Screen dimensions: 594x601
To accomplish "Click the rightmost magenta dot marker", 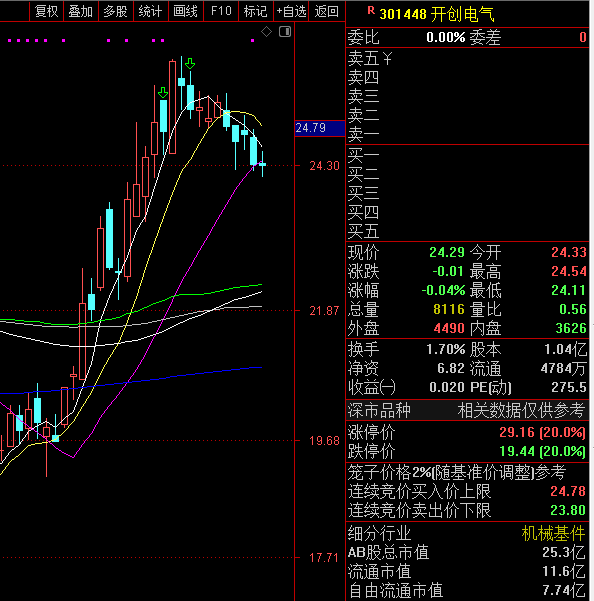I will (253, 40).
